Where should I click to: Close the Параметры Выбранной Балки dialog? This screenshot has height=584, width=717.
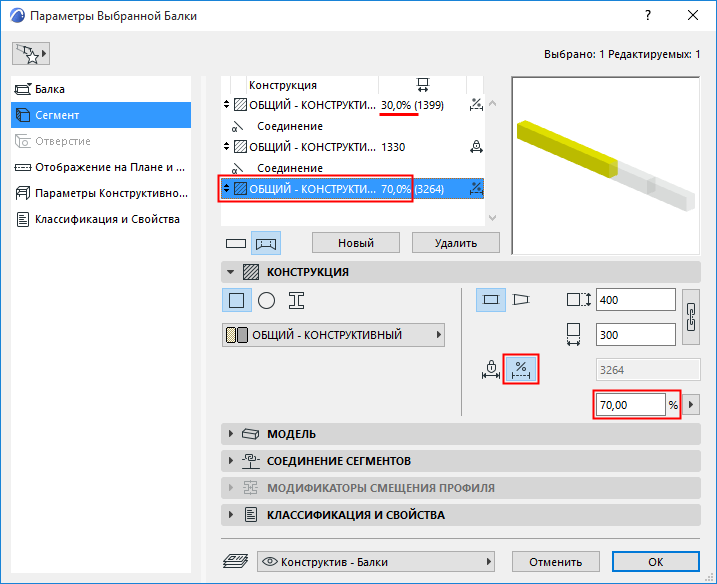(x=693, y=15)
